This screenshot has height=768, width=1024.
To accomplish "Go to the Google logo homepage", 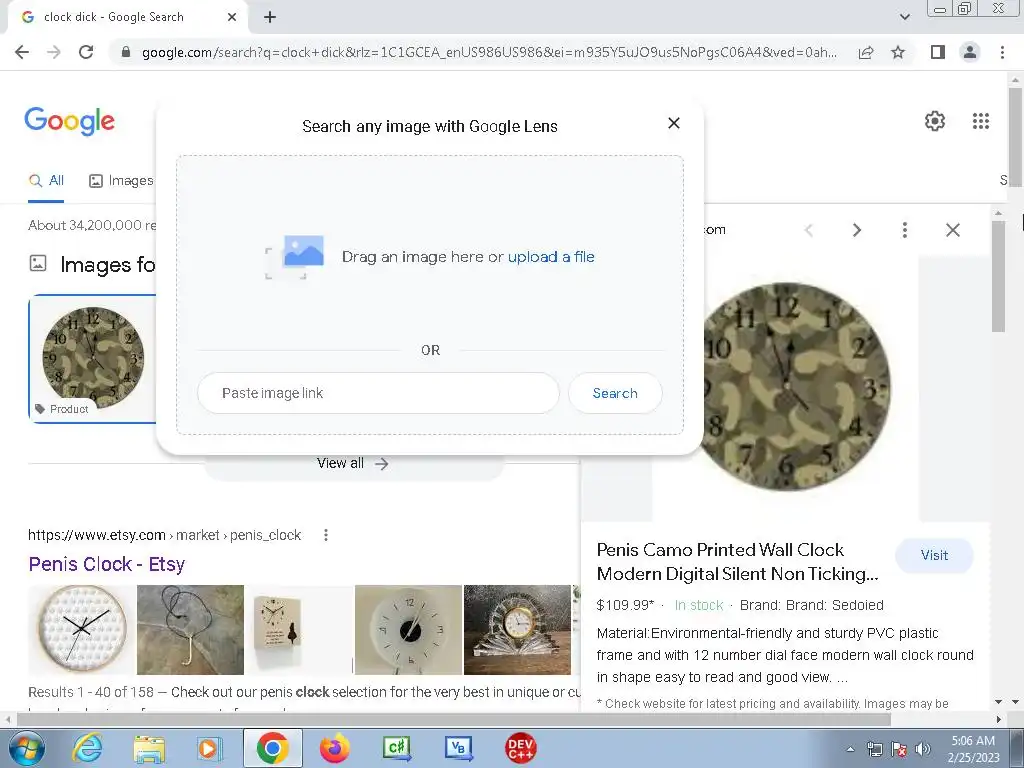I will [x=69, y=121].
